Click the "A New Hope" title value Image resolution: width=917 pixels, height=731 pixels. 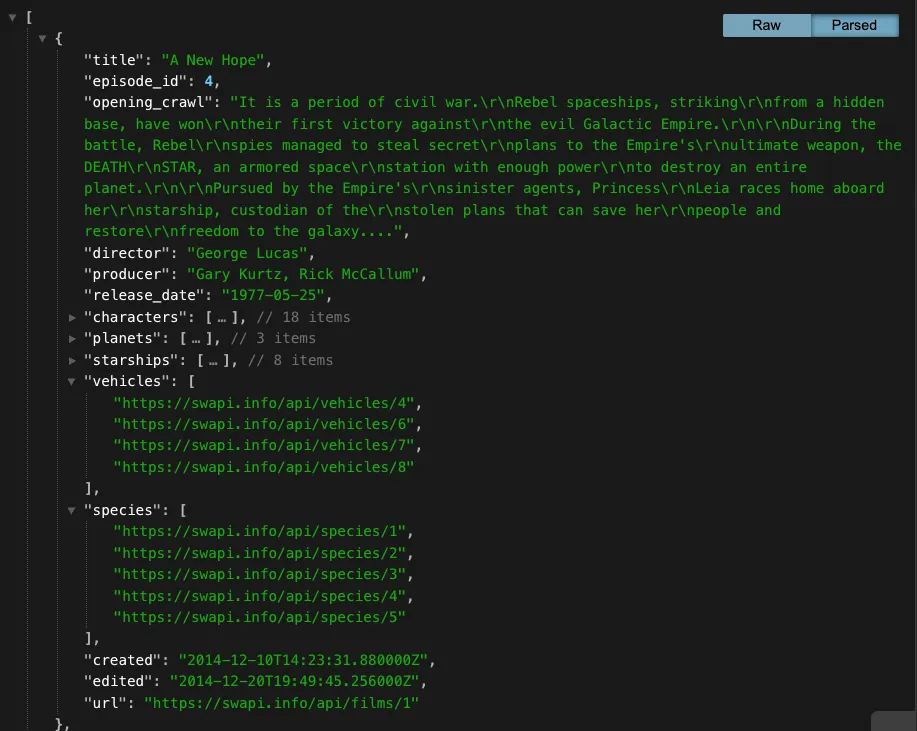click(x=213, y=60)
